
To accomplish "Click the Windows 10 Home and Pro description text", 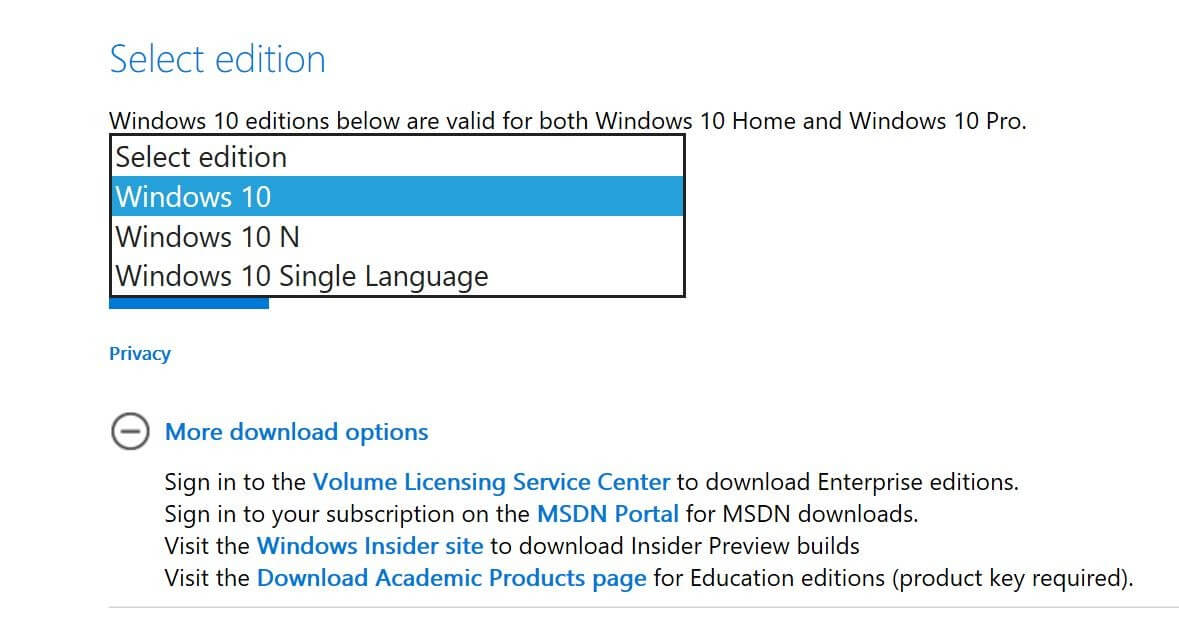I will pos(568,121).
